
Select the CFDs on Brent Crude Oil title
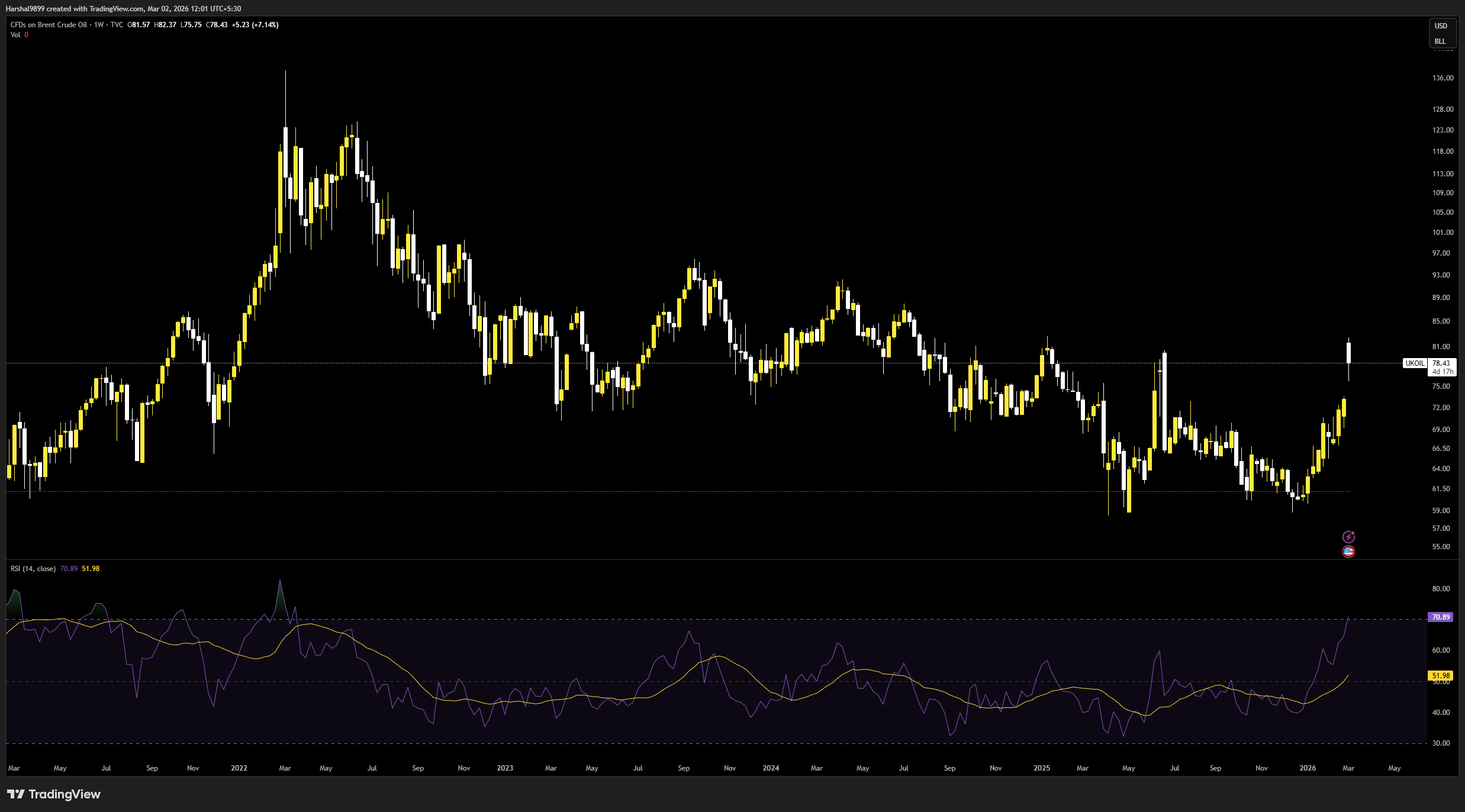[49, 25]
